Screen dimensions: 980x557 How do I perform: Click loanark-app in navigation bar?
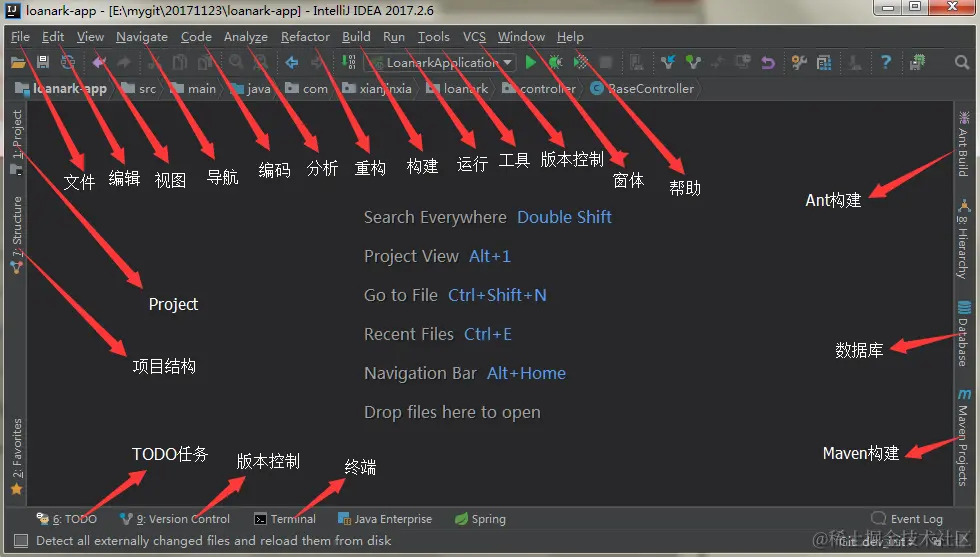pyautogui.click(x=61, y=89)
